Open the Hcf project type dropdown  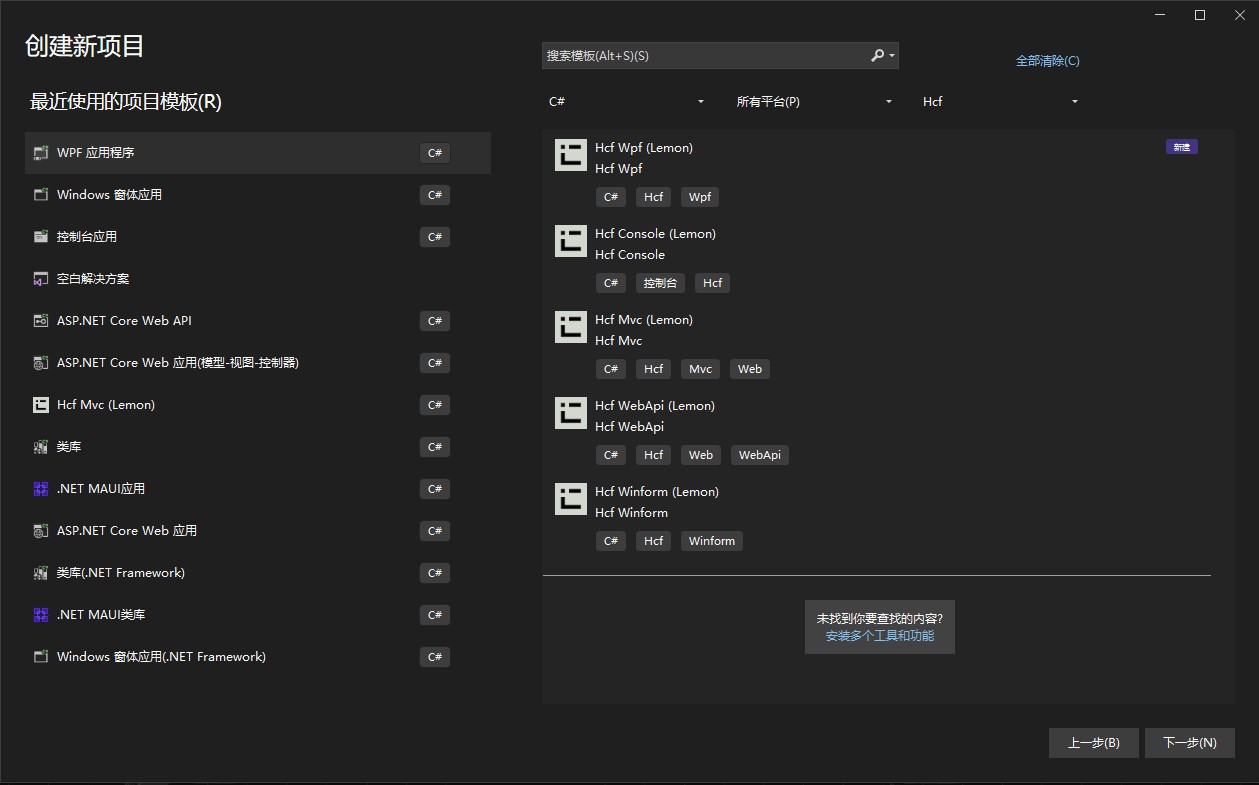[x=1000, y=102]
